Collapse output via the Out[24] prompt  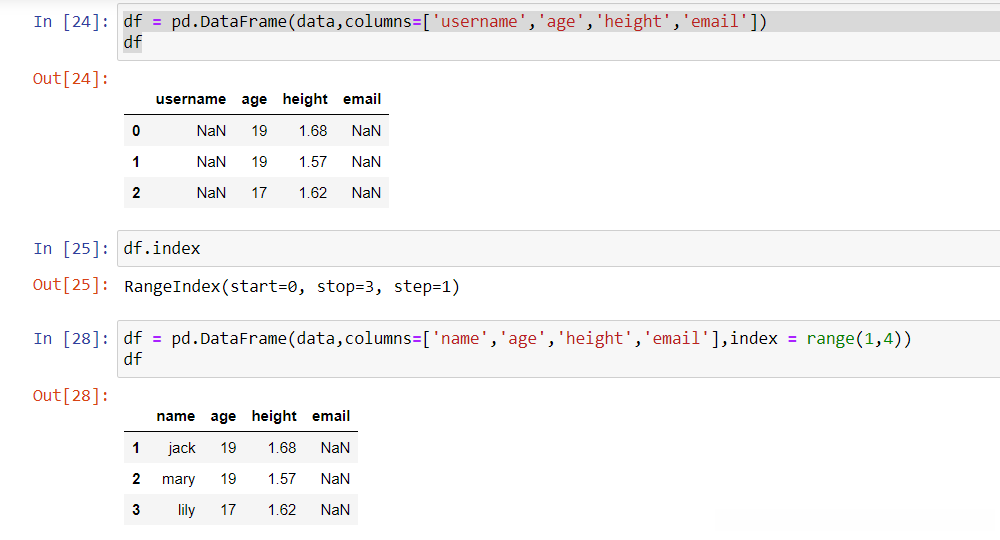click(70, 78)
